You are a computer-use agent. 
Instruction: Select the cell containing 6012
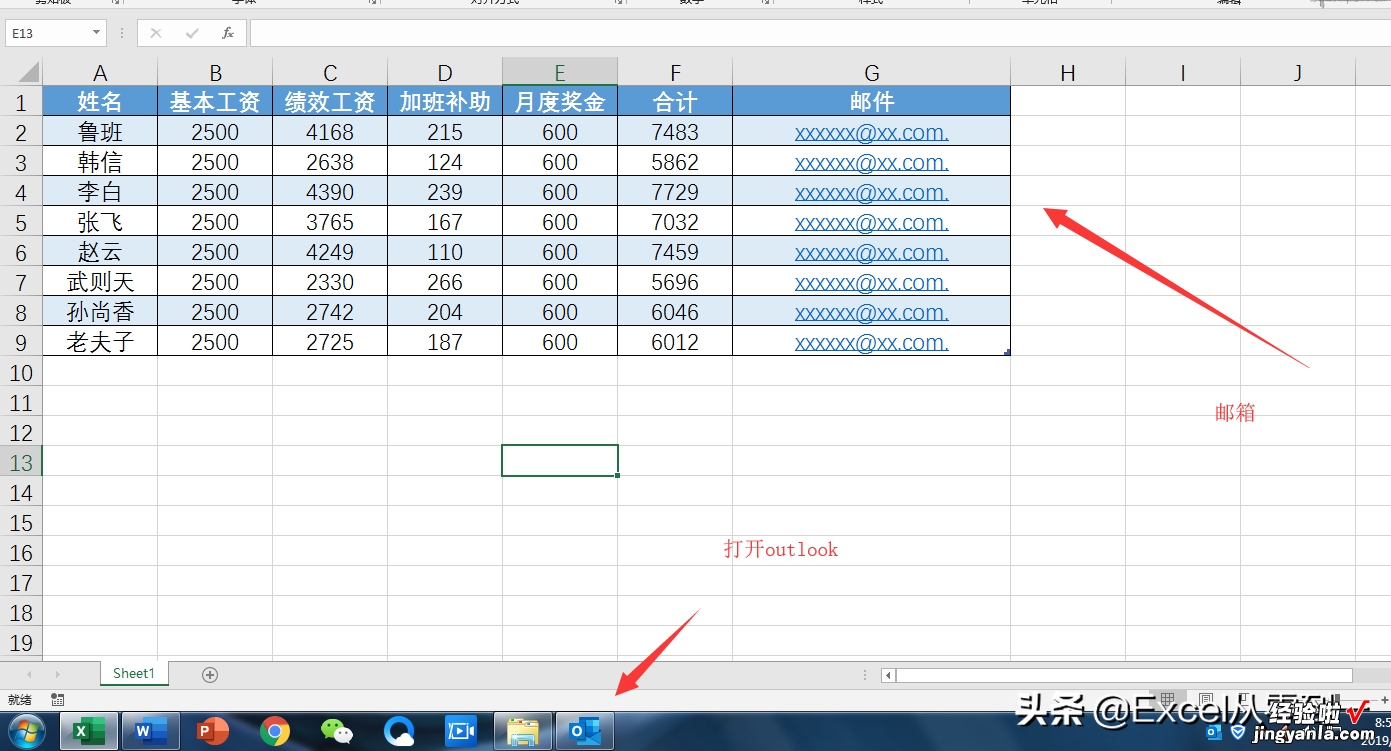(675, 342)
